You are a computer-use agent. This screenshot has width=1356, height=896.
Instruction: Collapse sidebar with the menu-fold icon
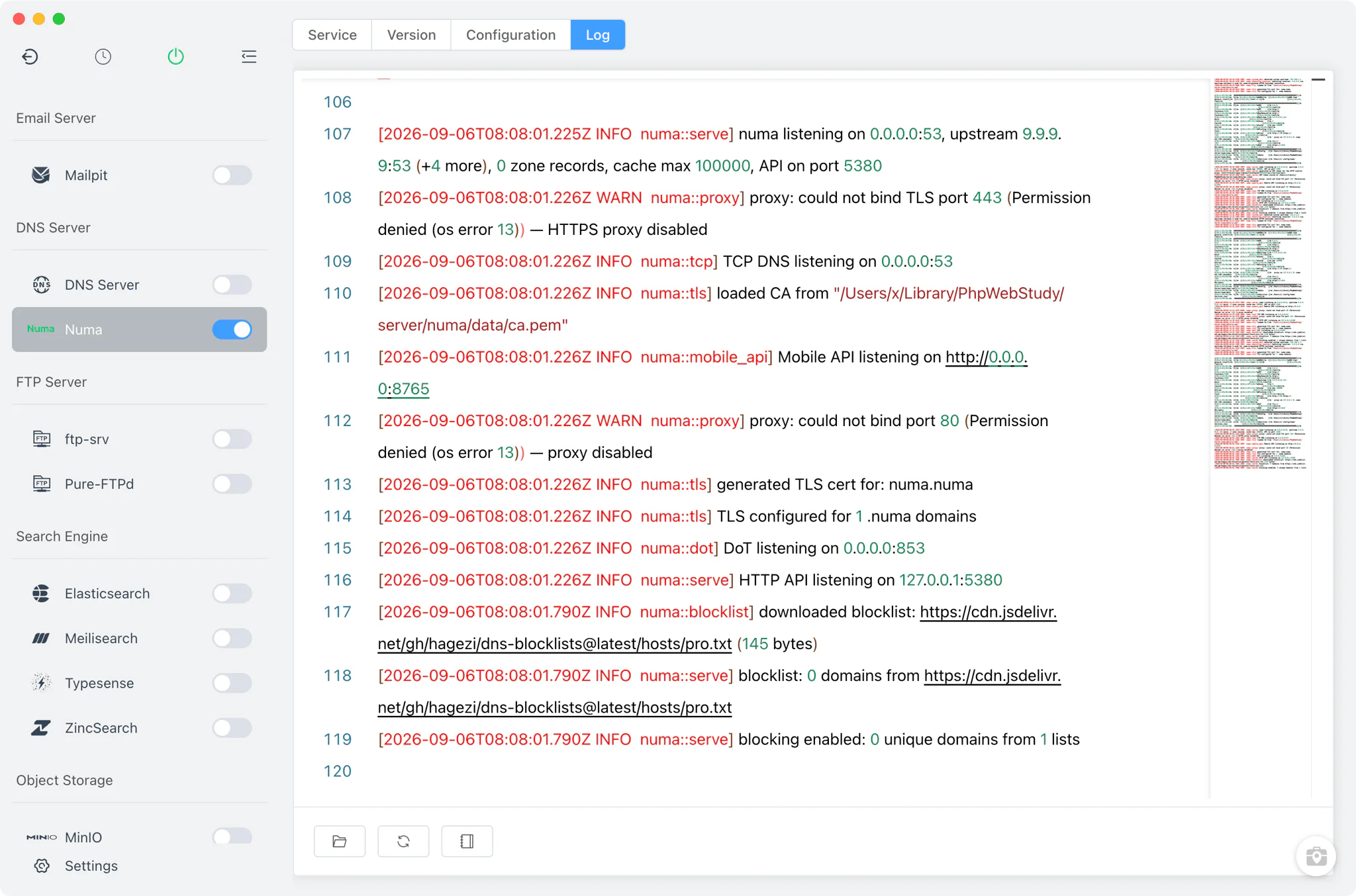pos(249,57)
